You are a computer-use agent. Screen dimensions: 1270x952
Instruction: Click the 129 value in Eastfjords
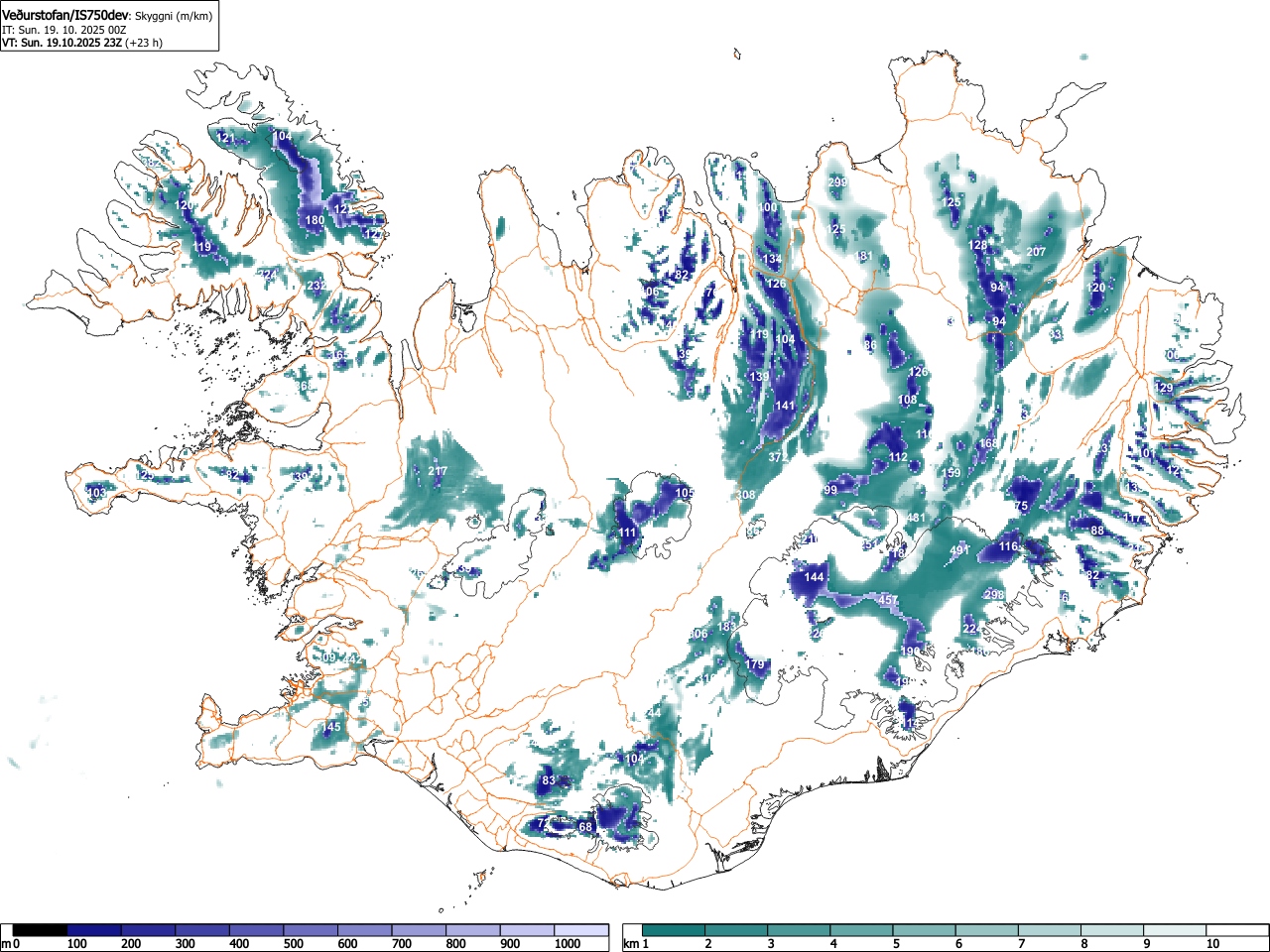point(1164,388)
